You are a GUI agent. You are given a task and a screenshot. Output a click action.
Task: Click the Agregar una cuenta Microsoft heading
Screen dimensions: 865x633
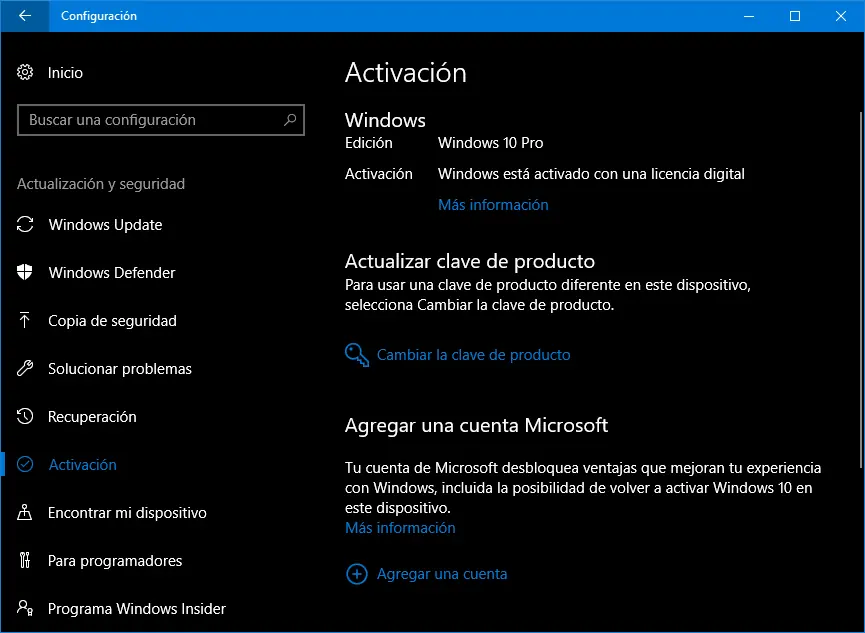(477, 425)
